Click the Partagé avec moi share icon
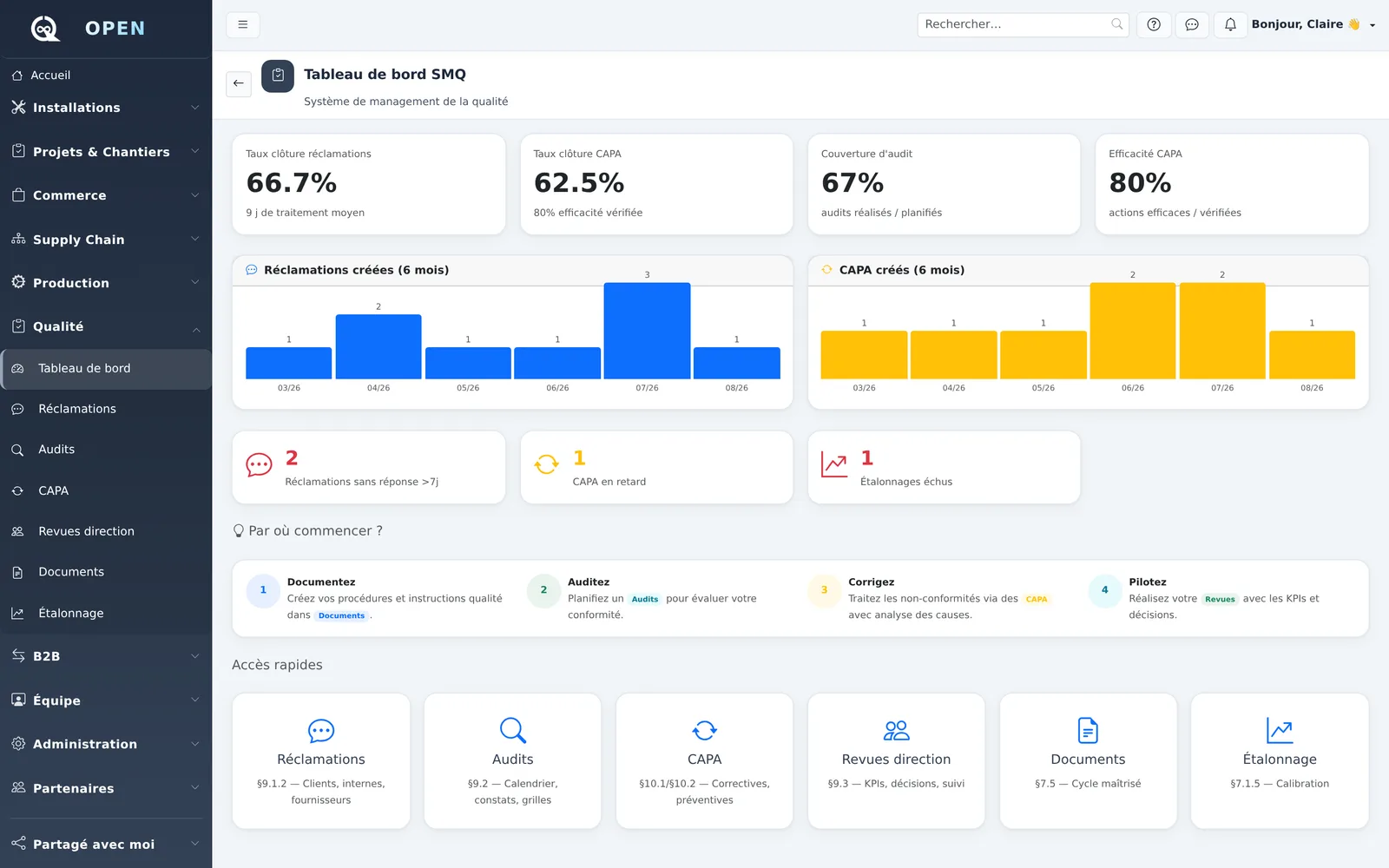Screen dimensions: 1389x868 pos(18,843)
